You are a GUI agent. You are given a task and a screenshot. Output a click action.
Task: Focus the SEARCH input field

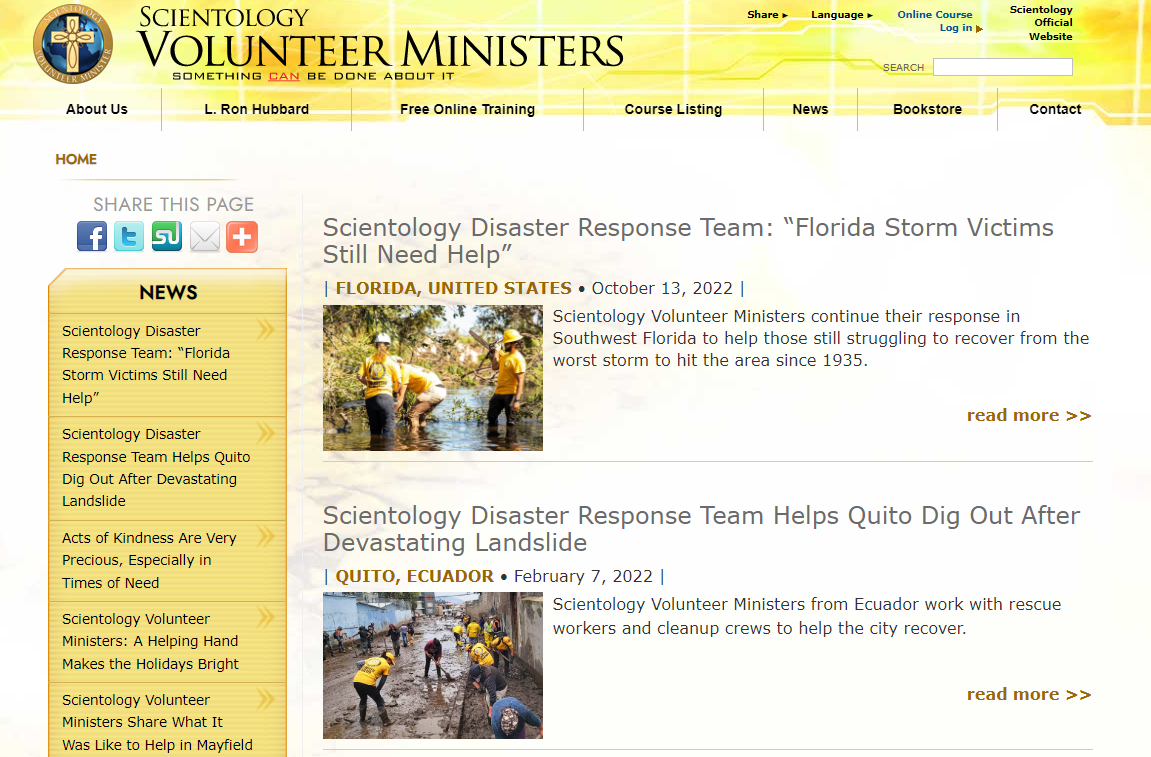point(1003,68)
